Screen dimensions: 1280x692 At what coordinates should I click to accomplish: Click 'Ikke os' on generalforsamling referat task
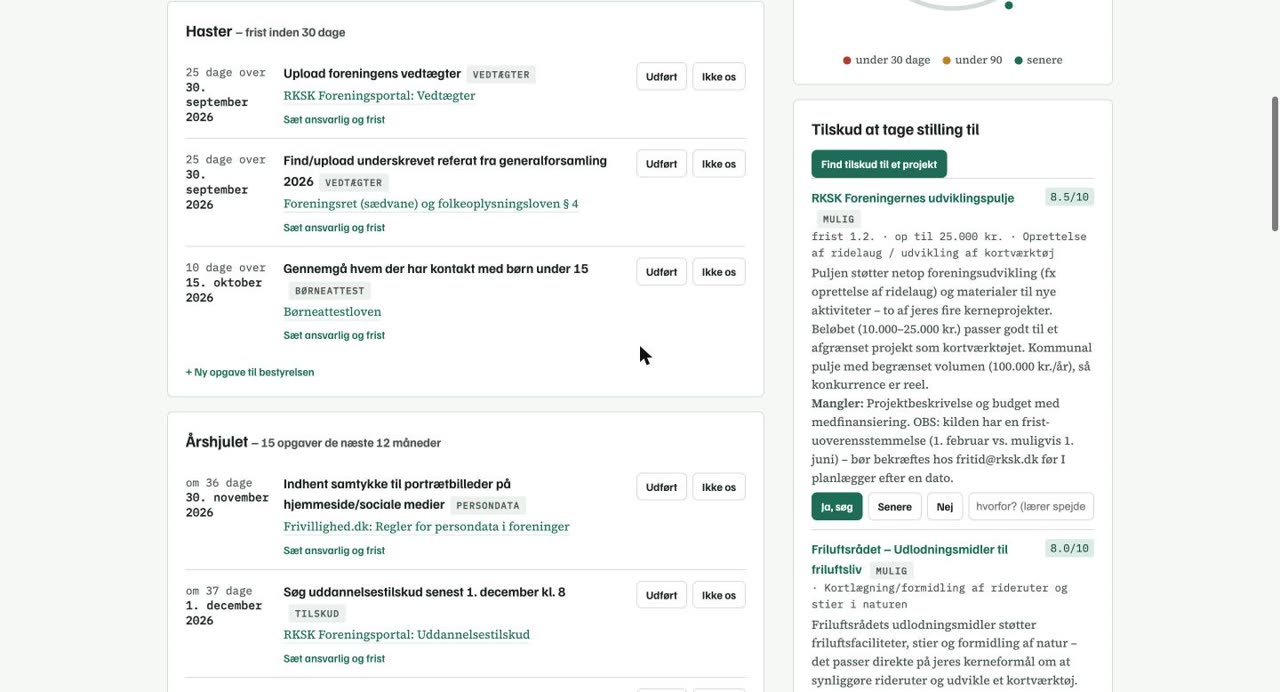[719, 164]
